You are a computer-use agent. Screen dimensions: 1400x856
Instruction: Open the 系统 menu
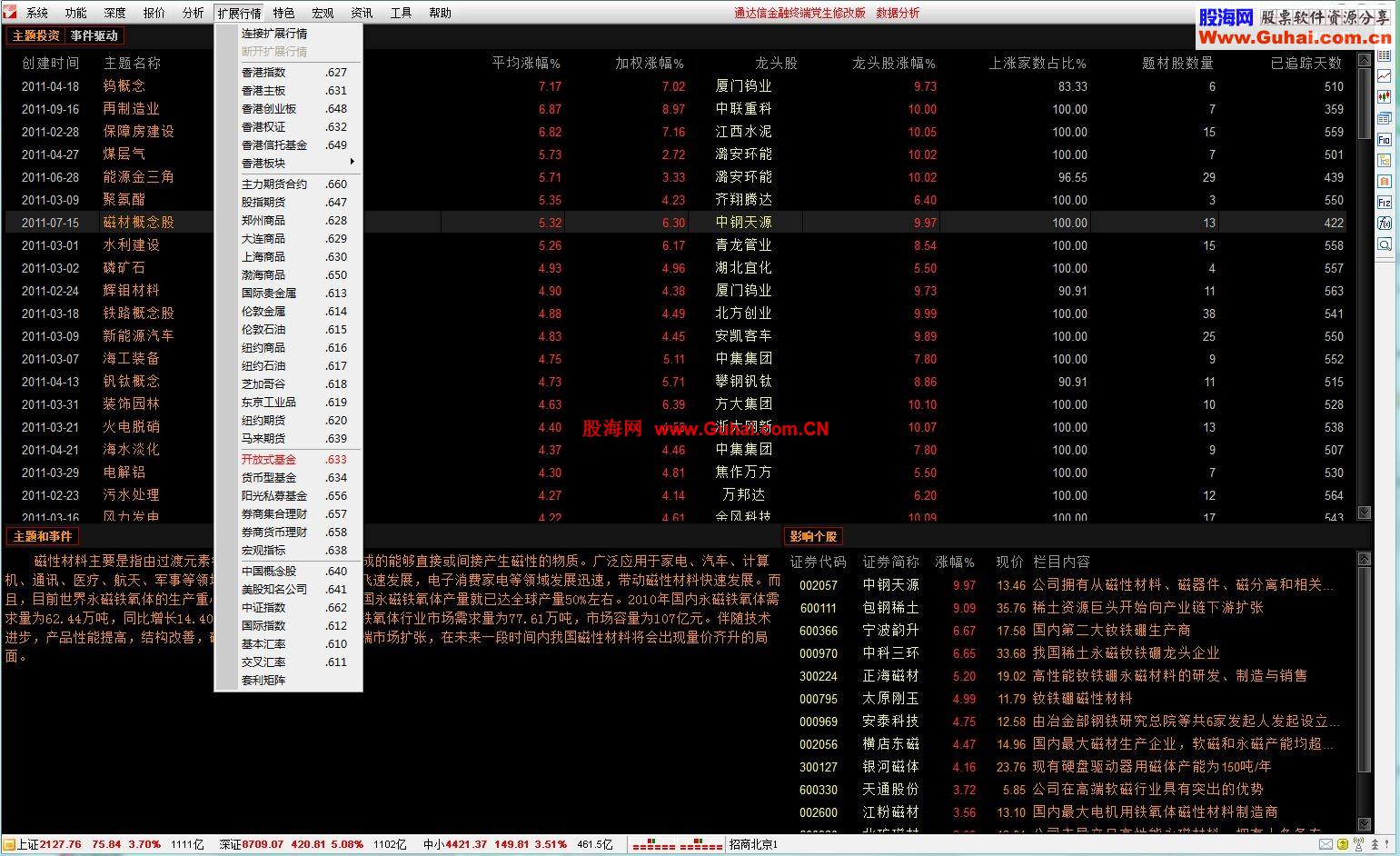click(x=37, y=13)
